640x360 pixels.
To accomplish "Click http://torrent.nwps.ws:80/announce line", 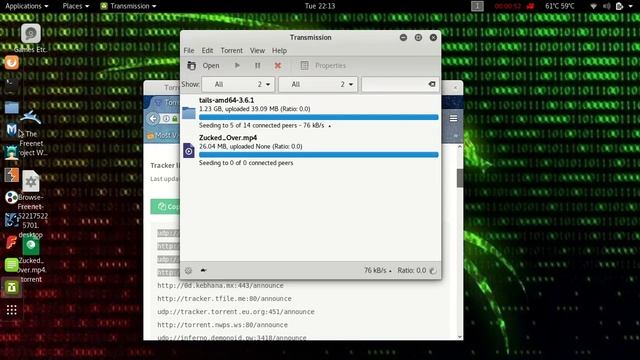I will 222,325.
